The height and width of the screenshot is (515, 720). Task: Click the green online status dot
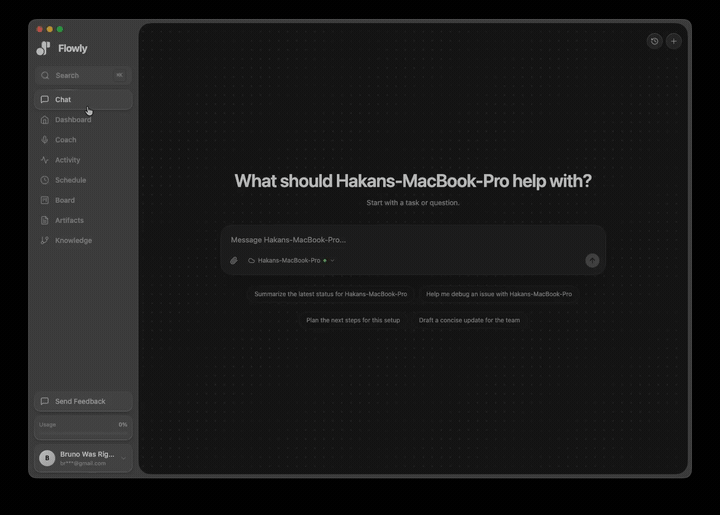tap(325, 261)
